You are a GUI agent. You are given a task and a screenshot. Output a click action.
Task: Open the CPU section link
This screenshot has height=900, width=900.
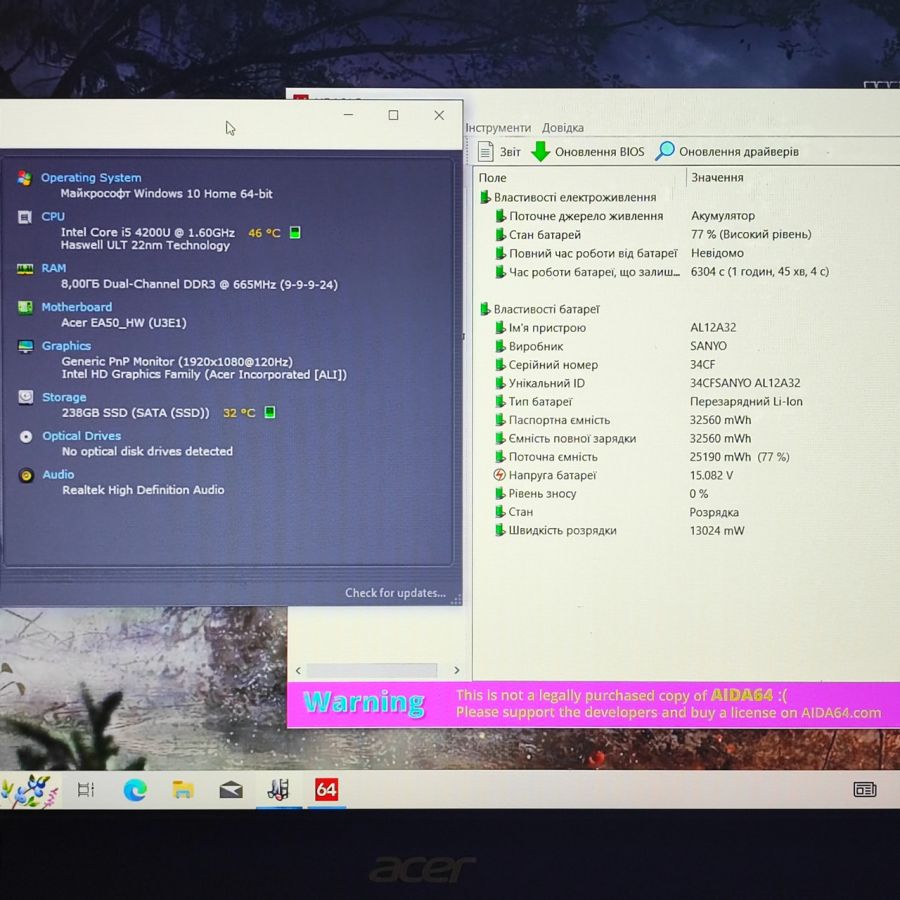coord(53,216)
